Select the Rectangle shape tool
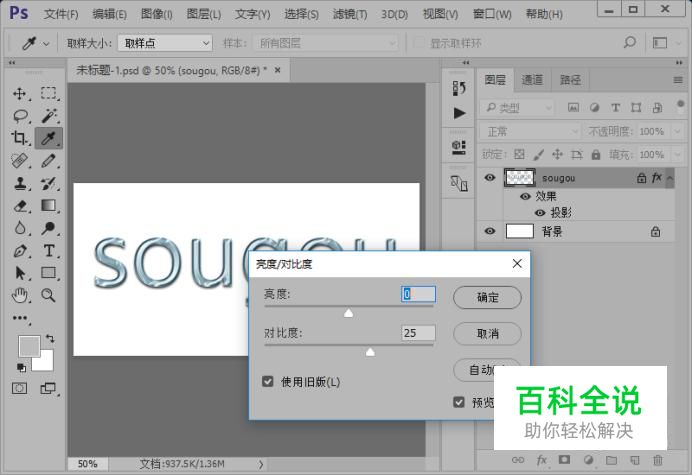The width and height of the screenshot is (692, 475). (x=48, y=273)
